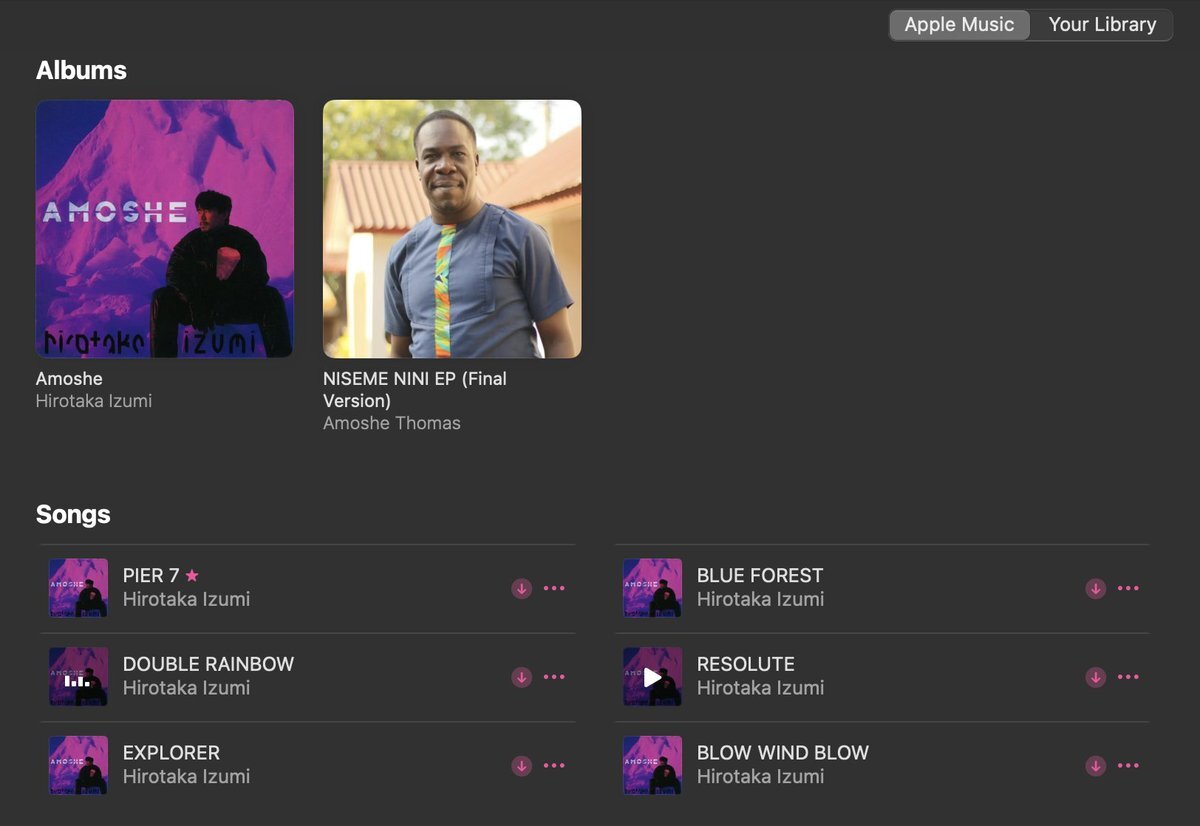Download the DOUBLE RAINBOW track
Viewport: 1200px width, 826px height.
(x=521, y=677)
